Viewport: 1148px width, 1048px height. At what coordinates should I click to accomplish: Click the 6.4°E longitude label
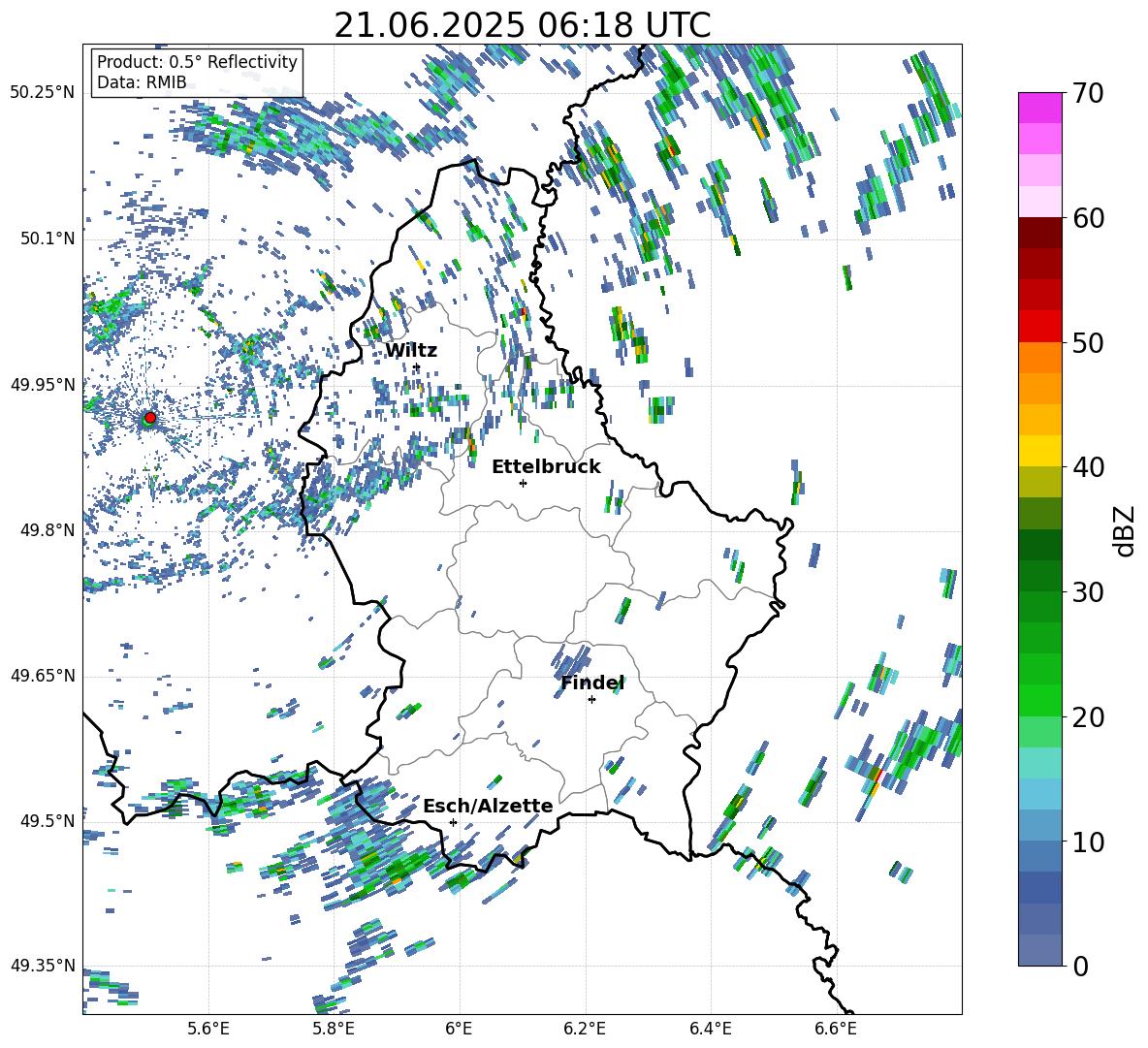click(710, 1029)
